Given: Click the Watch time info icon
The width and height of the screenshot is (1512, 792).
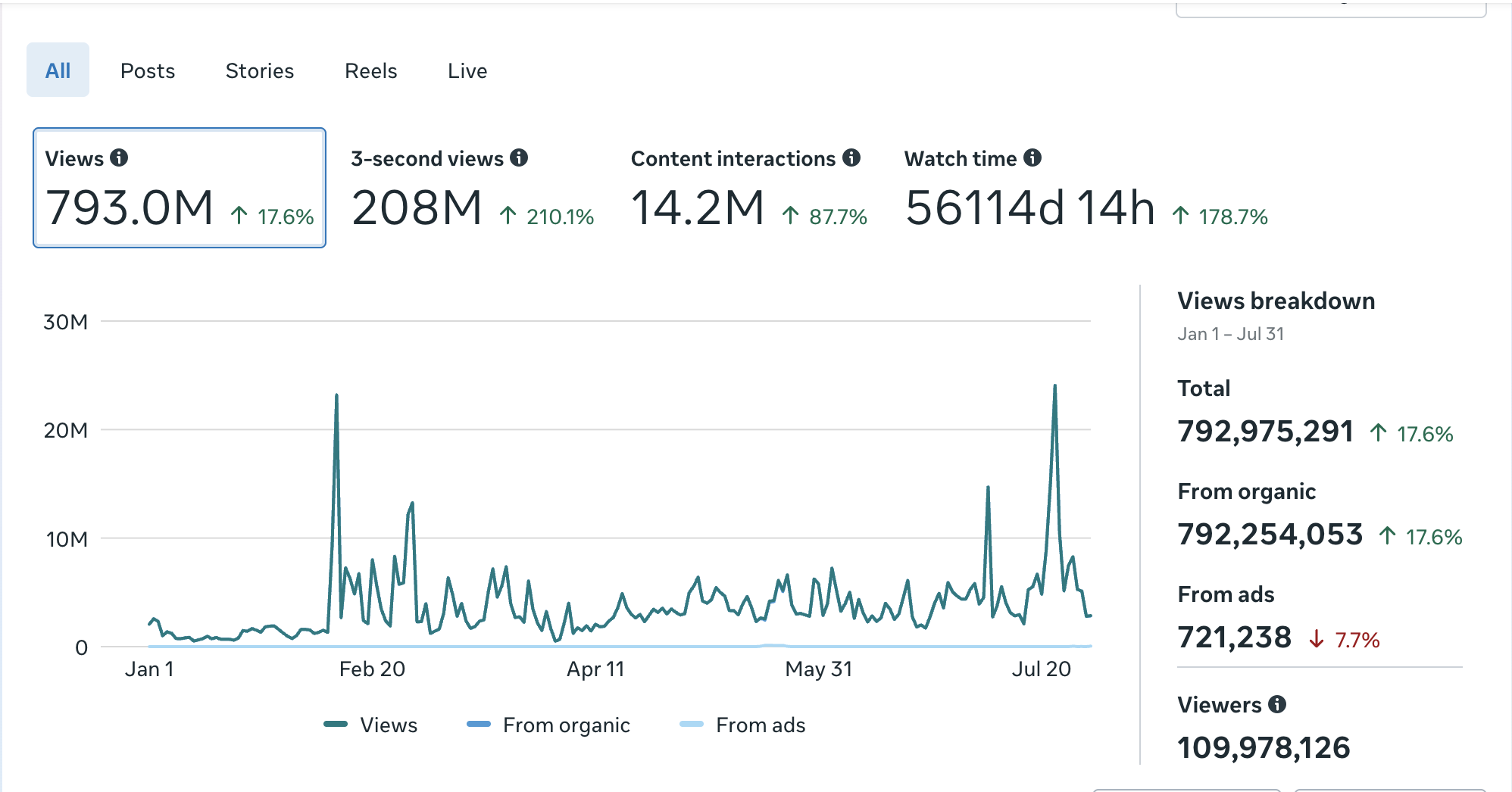Looking at the screenshot, I should tap(1032, 157).
